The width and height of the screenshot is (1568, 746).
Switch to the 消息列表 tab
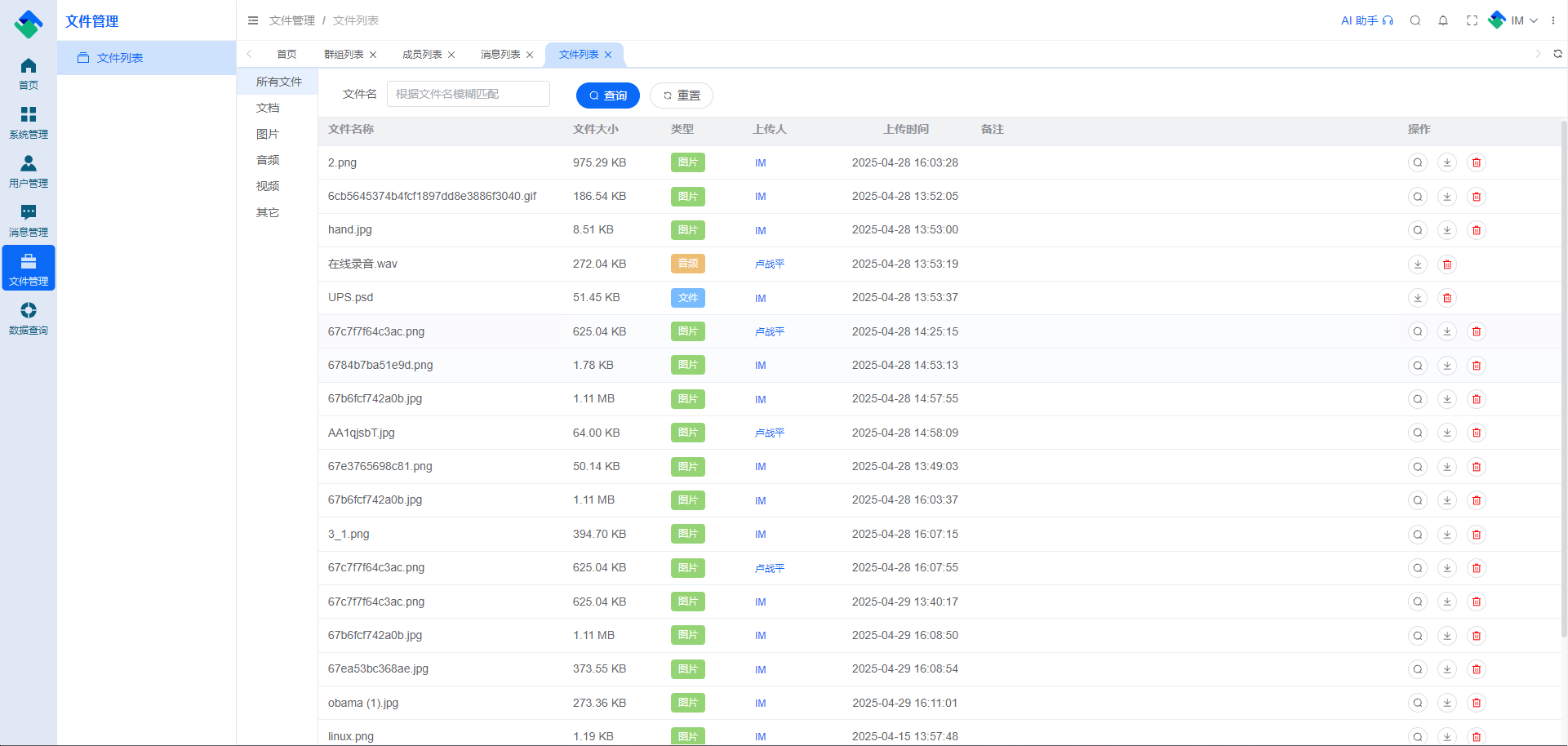[500, 55]
